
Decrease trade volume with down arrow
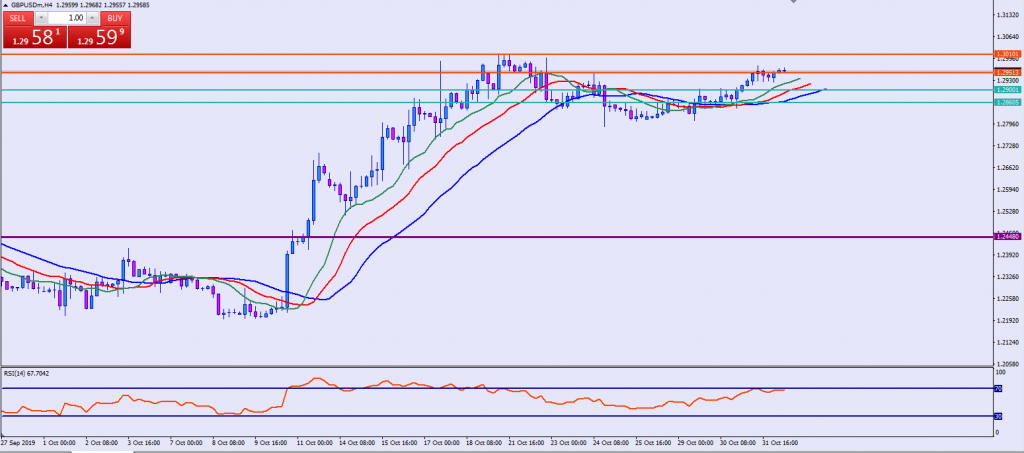click(42, 18)
